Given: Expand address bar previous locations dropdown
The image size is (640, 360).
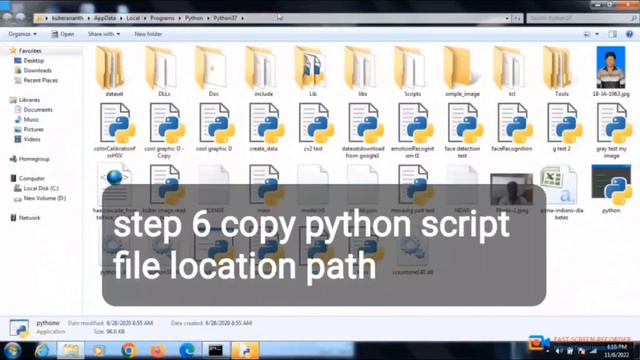Looking at the screenshot, I should click(x=507, y=18).
